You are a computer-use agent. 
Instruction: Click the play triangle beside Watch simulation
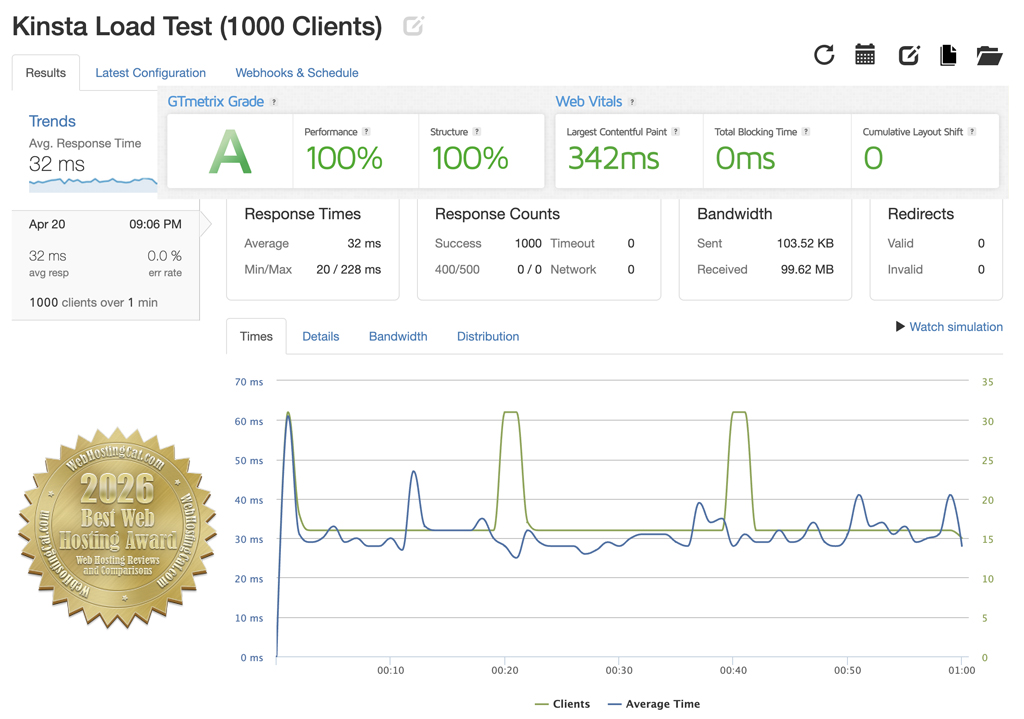[900, 326]
